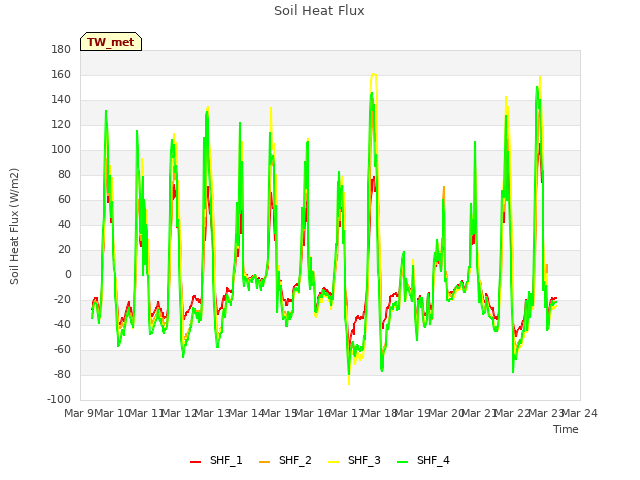Click the 0 y-axis tick label
The height and width of the screenshot is (480, 640).
68,275
